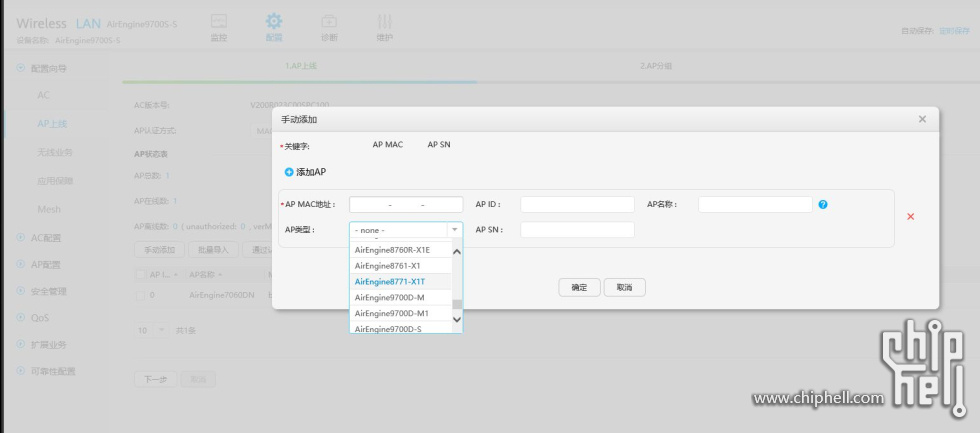The image size is (980, 433).
Task: Cancel the dialog with 取消 button
Action: click(x=624, y=287)
